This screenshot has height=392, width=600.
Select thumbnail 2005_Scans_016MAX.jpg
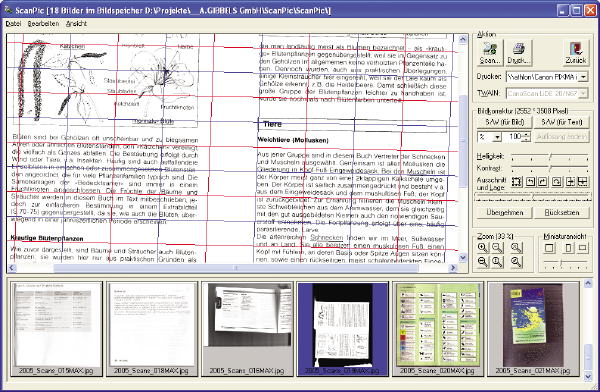click(247, 330)
